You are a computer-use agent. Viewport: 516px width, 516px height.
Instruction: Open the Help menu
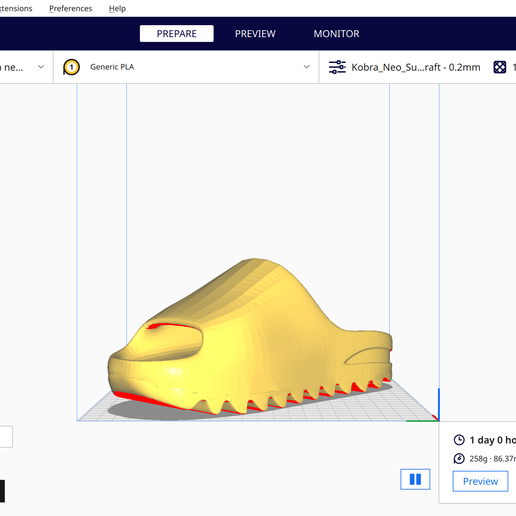pos(117,8)
